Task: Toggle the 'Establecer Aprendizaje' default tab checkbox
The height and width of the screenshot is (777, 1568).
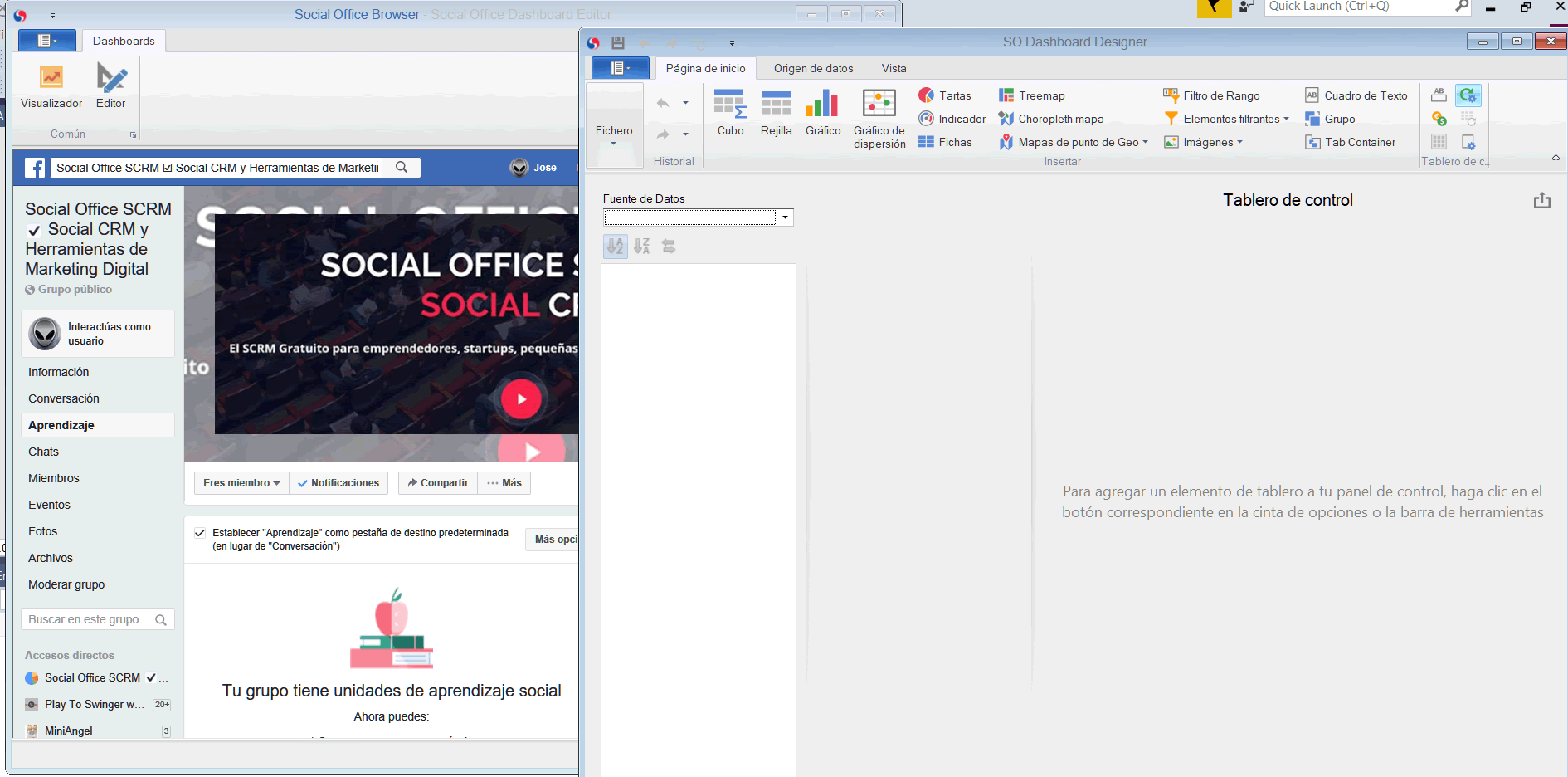Action: coord(200,533)
